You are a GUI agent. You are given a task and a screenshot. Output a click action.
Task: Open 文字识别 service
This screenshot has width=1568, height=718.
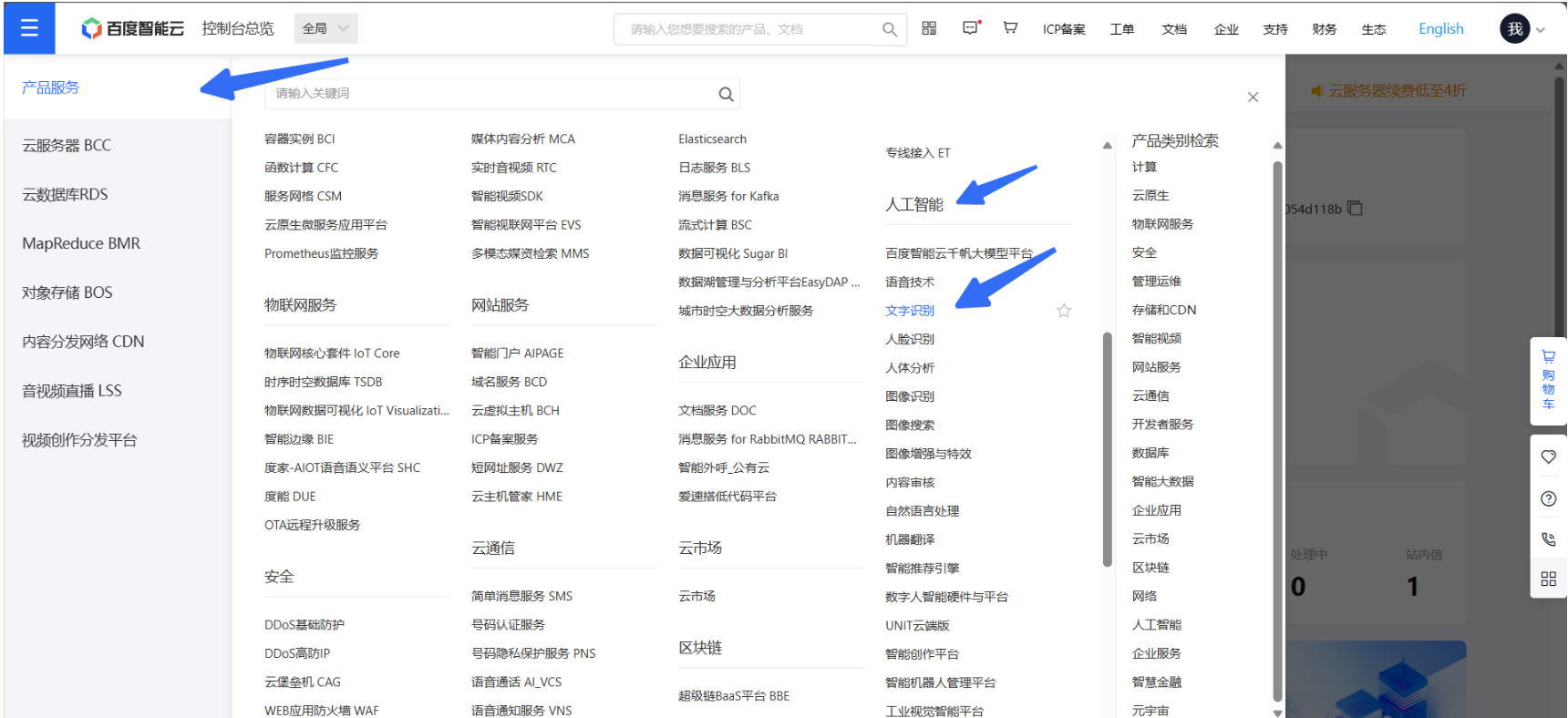(x=910, y=311)
